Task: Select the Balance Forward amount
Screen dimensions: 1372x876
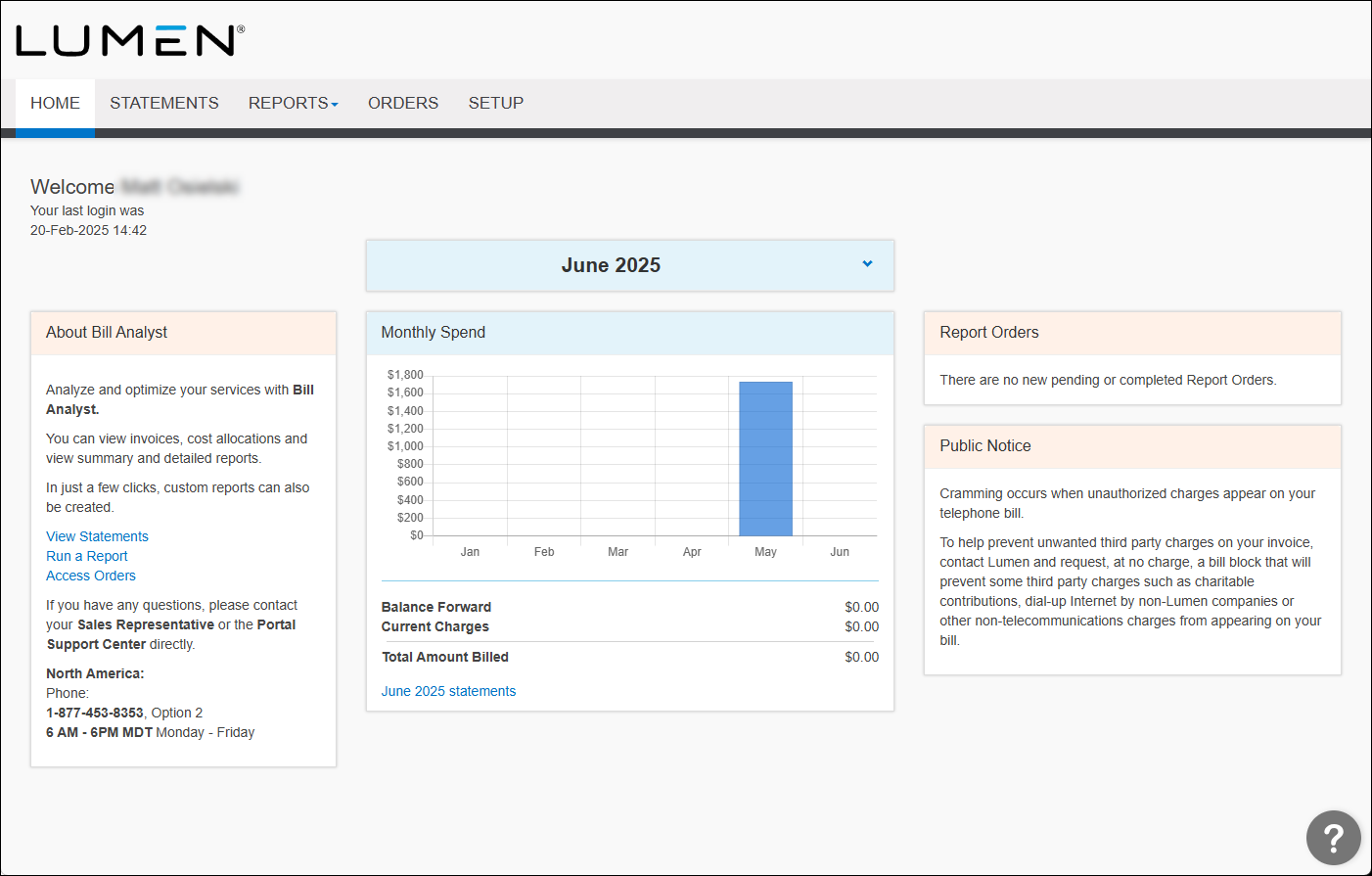Action: (x=861, y=607)
